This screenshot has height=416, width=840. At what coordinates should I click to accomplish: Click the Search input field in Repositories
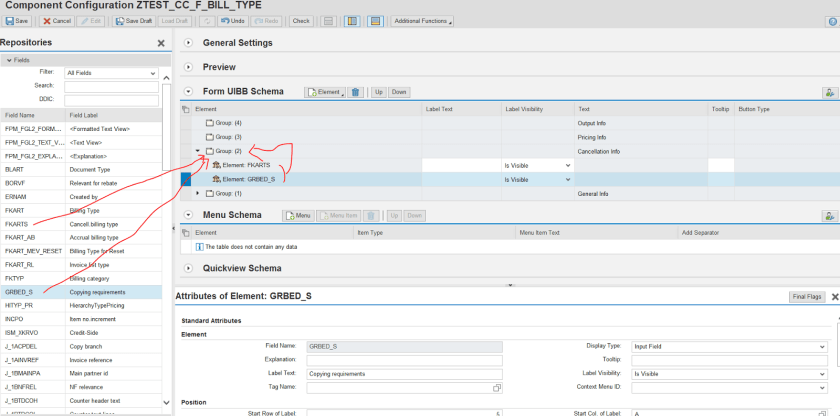pos(110,86)
